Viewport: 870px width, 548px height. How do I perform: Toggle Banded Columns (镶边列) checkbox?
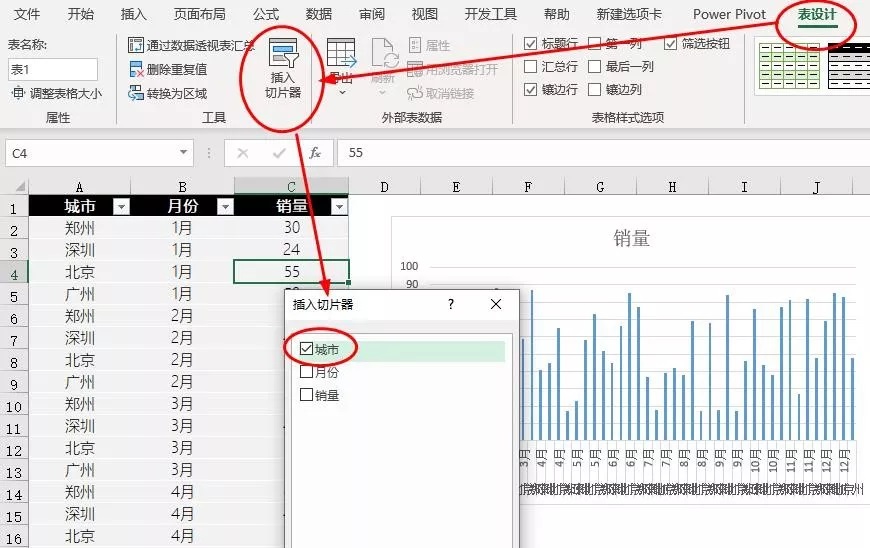click(x=594, y=89)
